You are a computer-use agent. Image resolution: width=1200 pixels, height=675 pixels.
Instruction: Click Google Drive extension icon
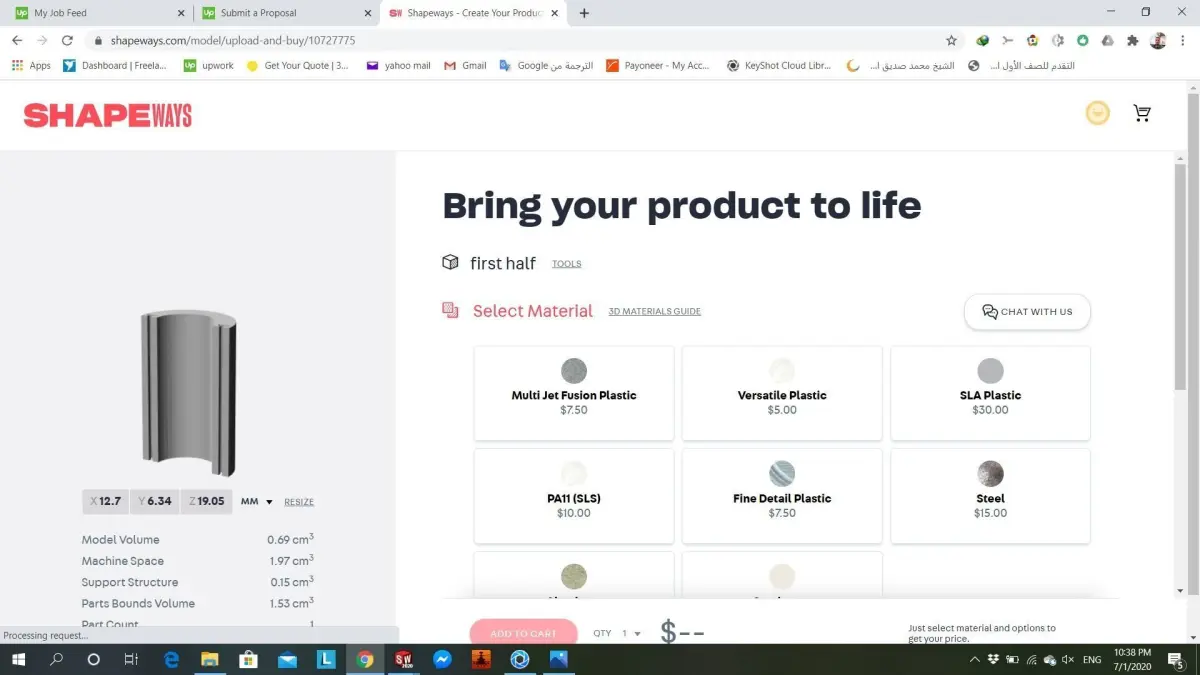pos(1107,41)
